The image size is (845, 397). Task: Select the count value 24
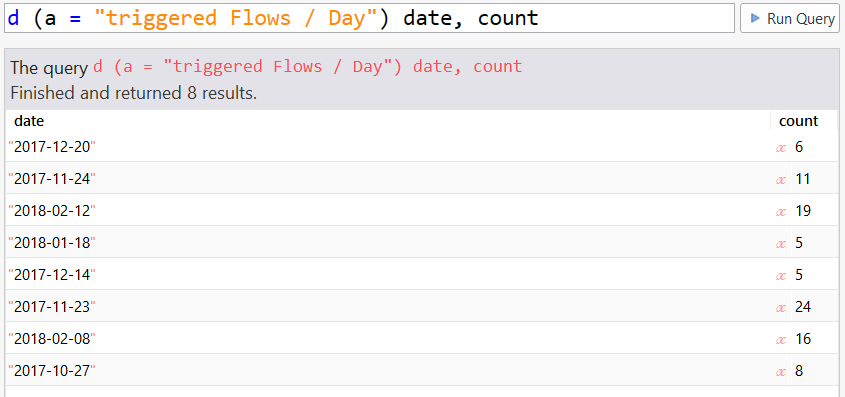[803, 307]
